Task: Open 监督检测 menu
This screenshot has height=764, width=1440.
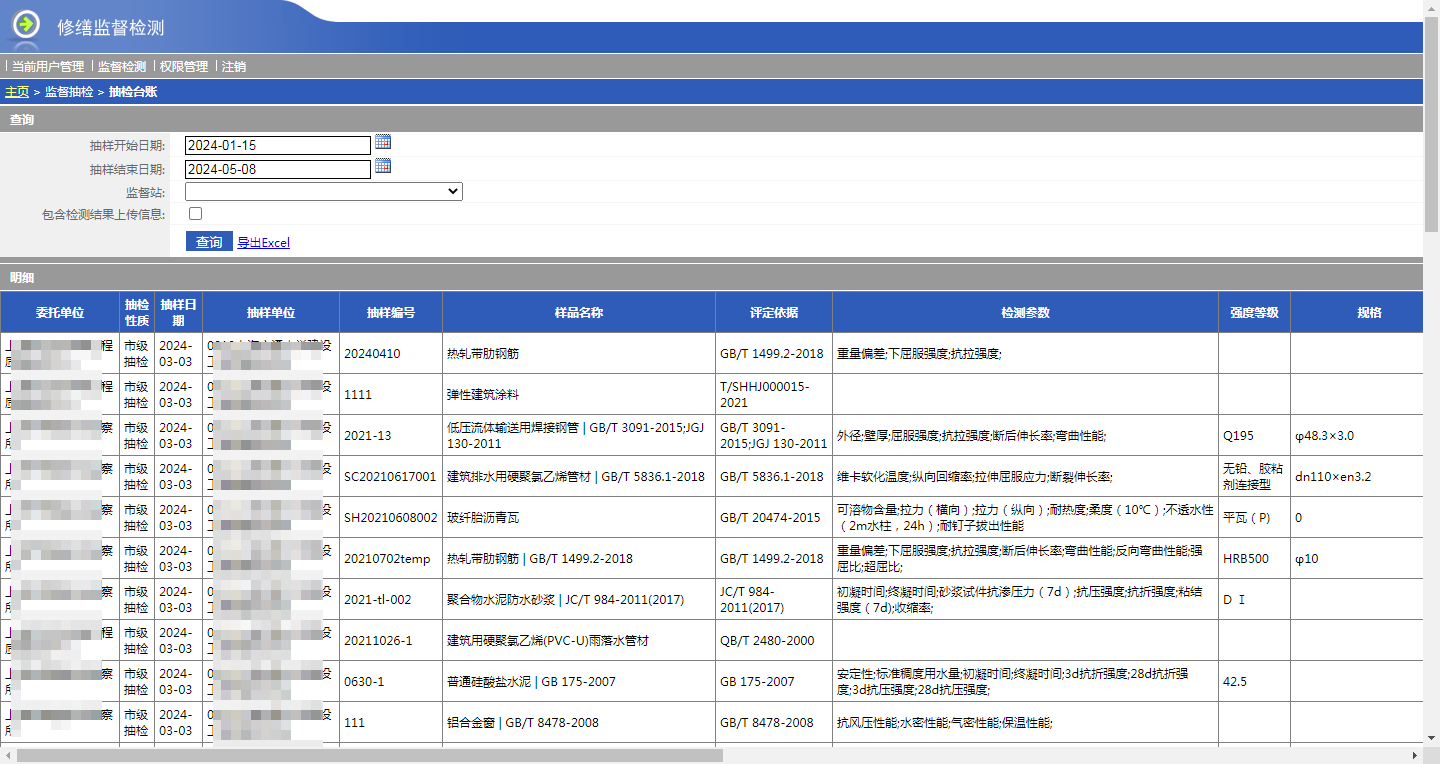Action: tap(122, 67)
